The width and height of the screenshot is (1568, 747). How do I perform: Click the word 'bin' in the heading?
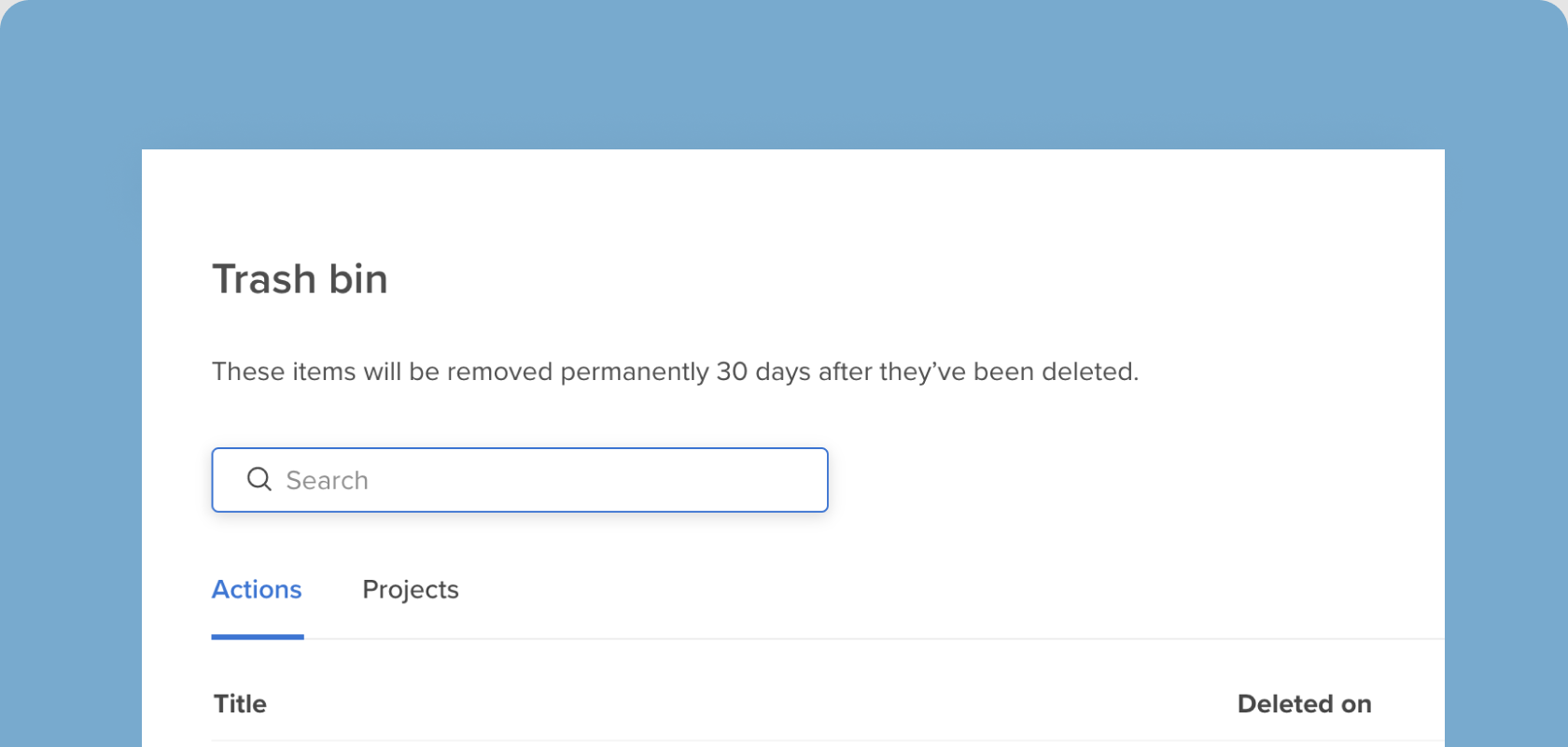pyautogui.click(x=358, y=279)
